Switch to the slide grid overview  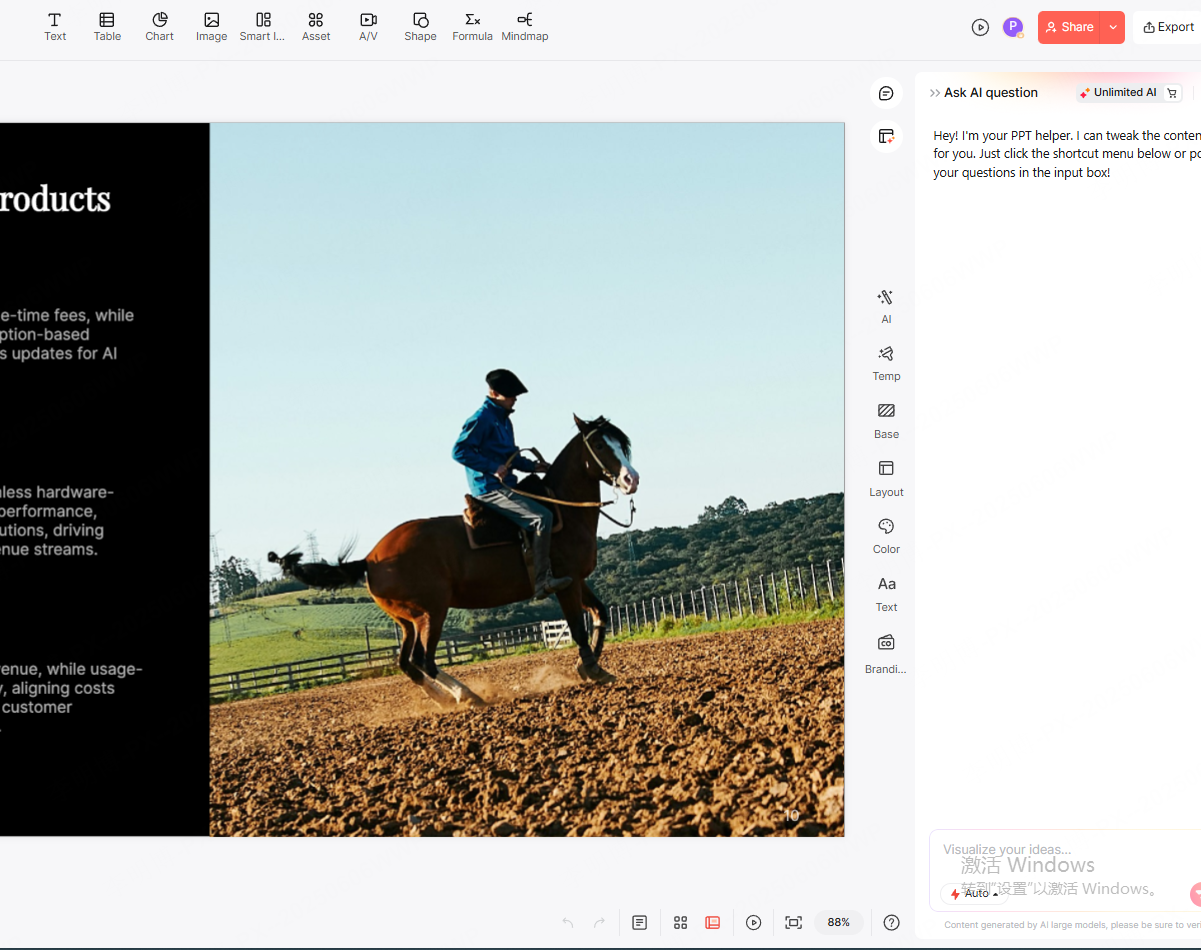point(681,922)
